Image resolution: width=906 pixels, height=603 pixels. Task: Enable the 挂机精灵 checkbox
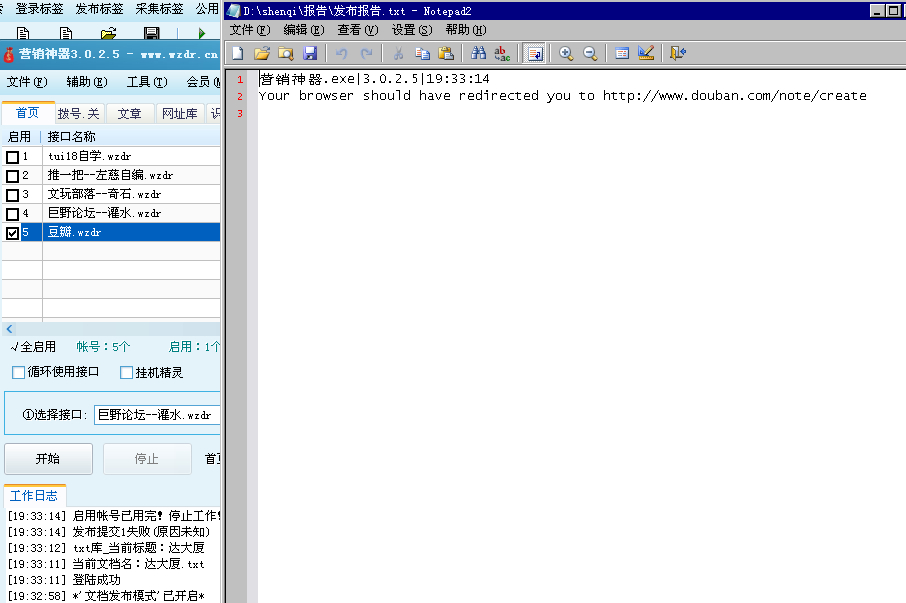click(126, 373)
